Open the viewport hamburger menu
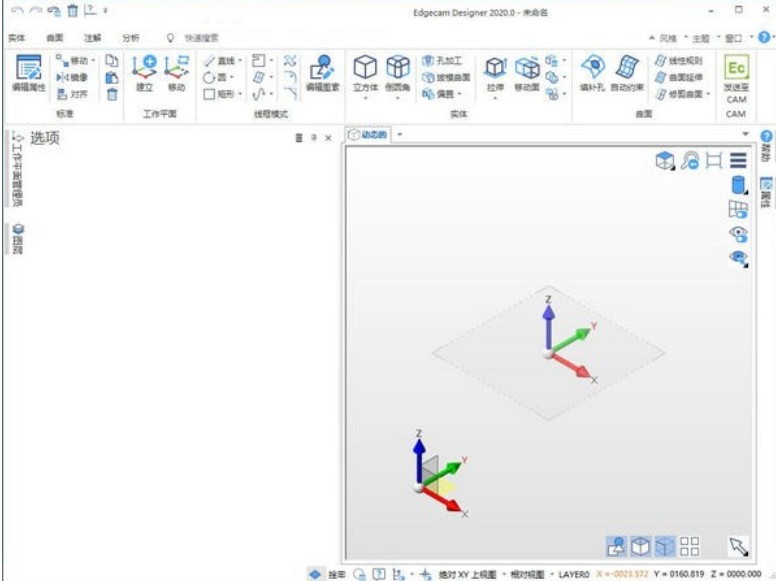Screen dimensions: 776x581 pos(738,160)
